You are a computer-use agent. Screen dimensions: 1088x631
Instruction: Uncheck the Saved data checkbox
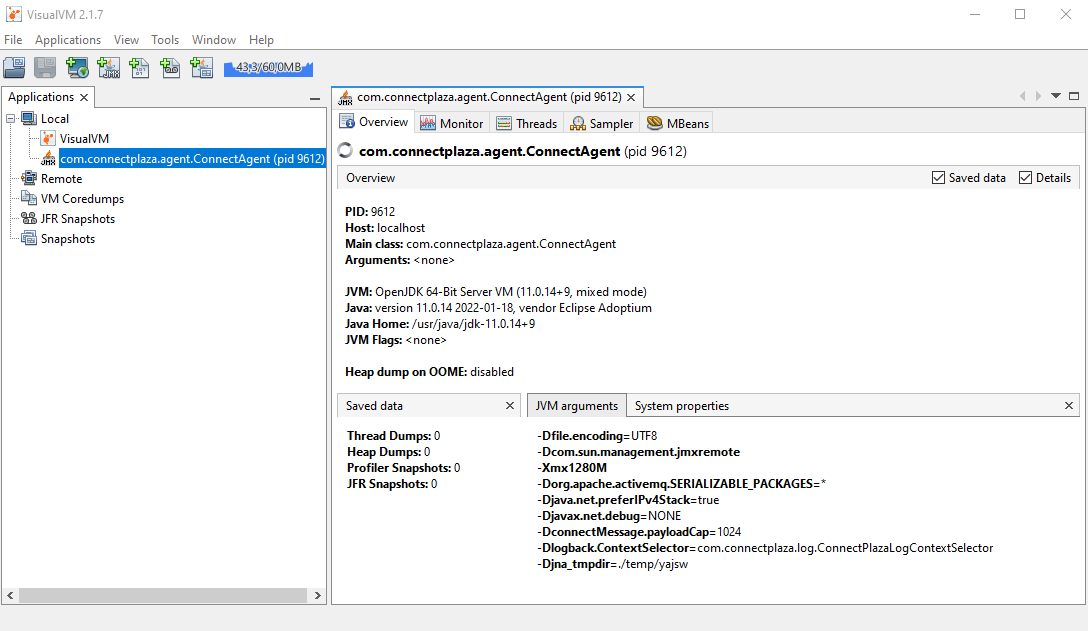coord(938,178)
